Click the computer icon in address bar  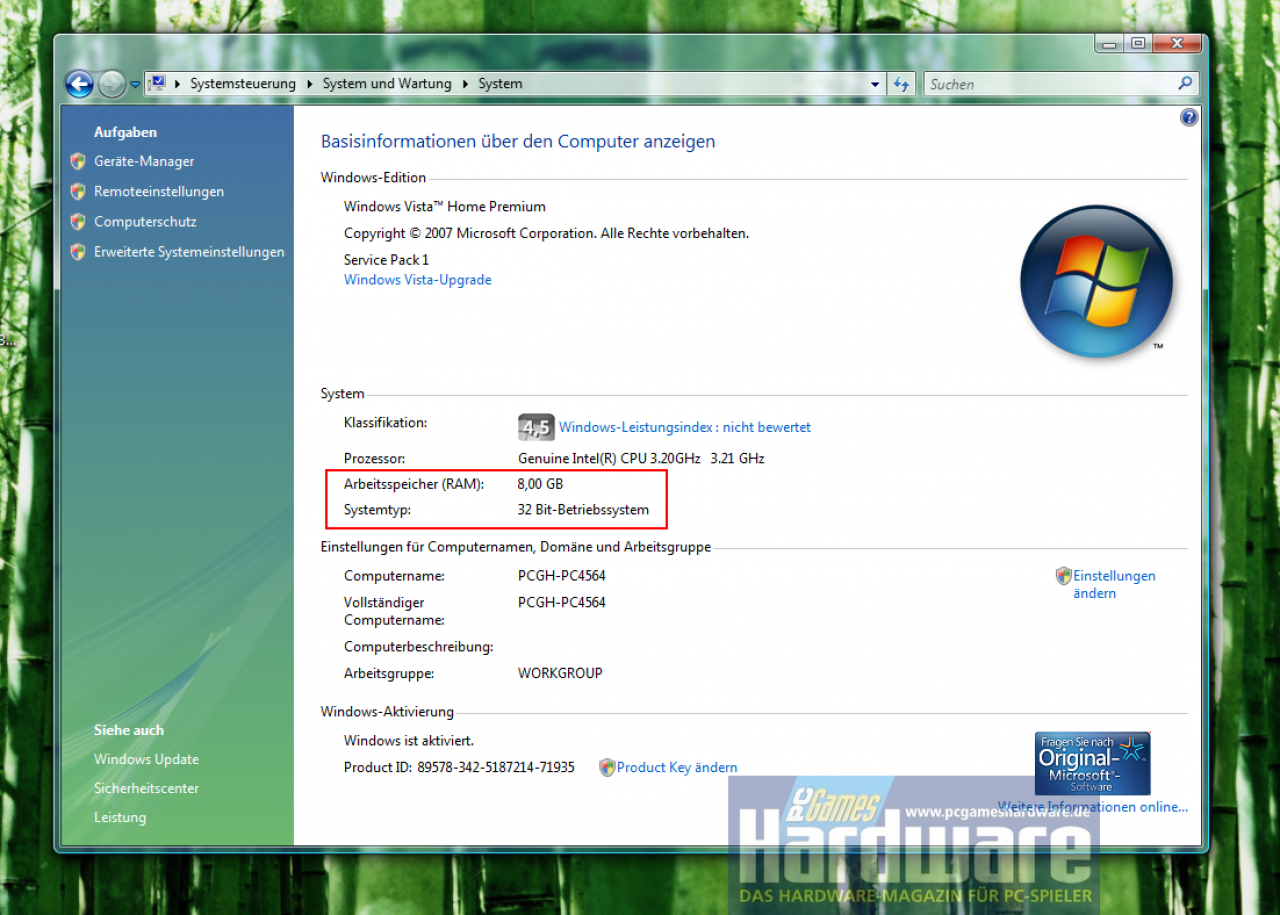pyautogui.click(x=157, y=84)
